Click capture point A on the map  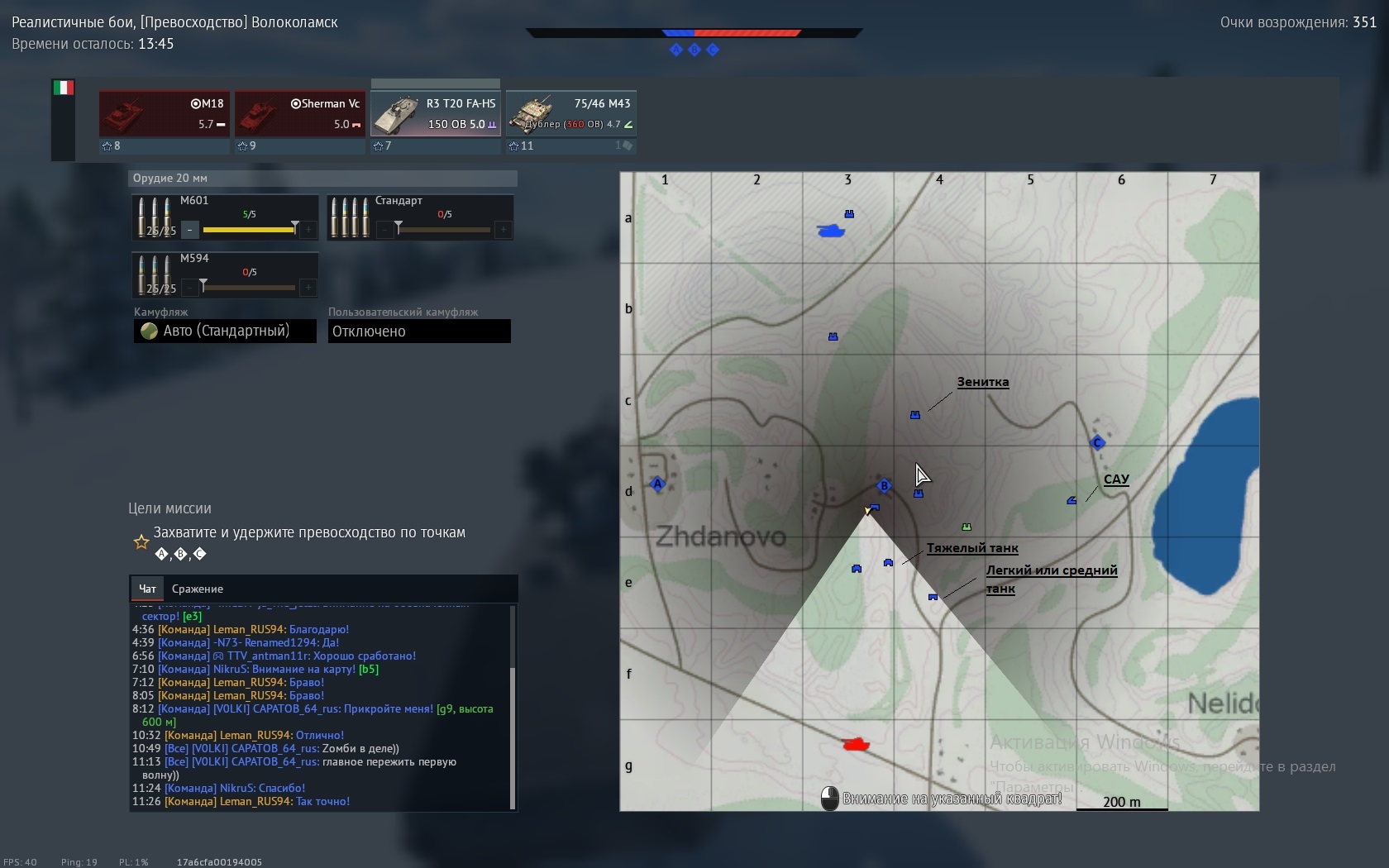point(658,484)
